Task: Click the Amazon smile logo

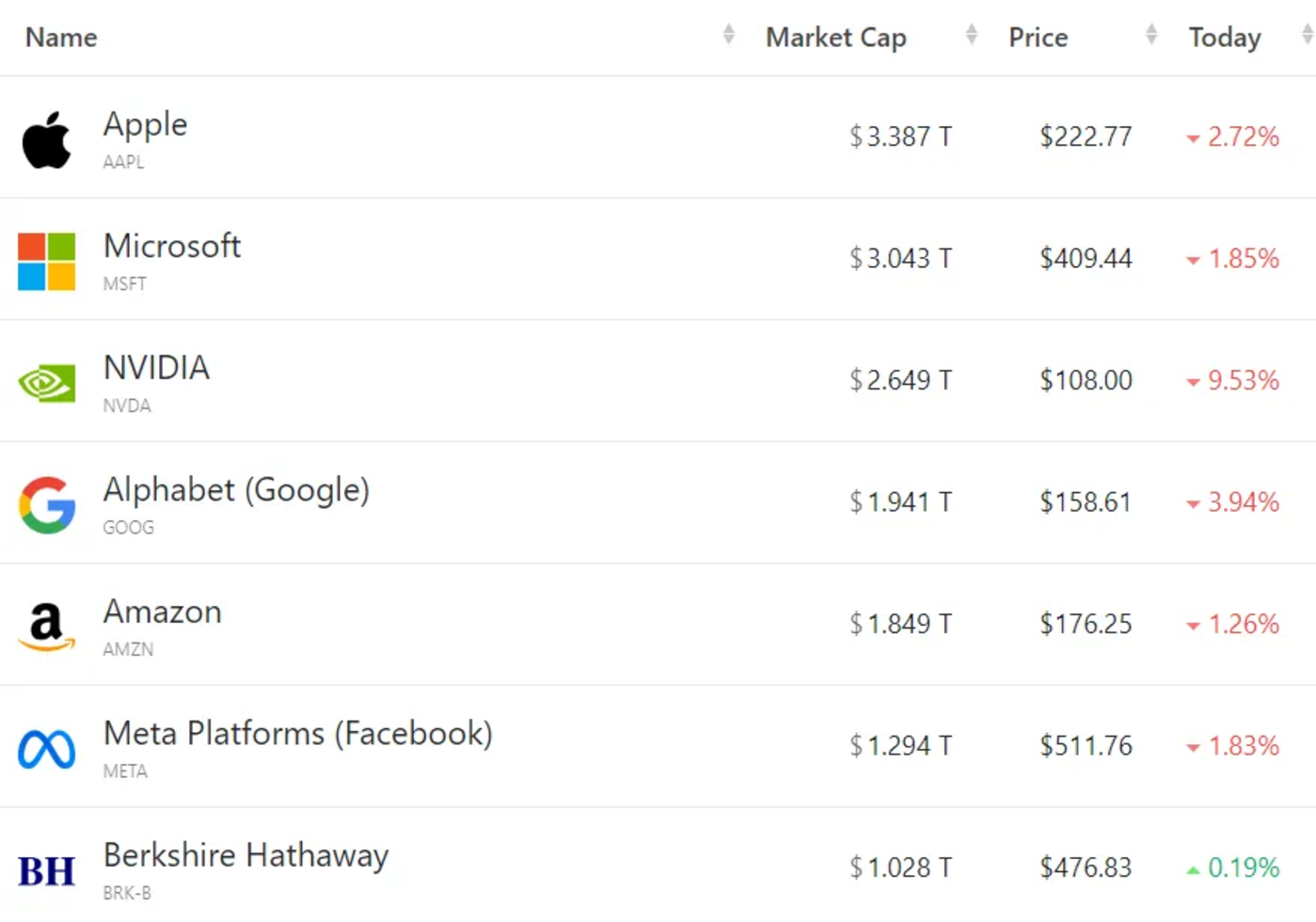Action: point(46,627)
